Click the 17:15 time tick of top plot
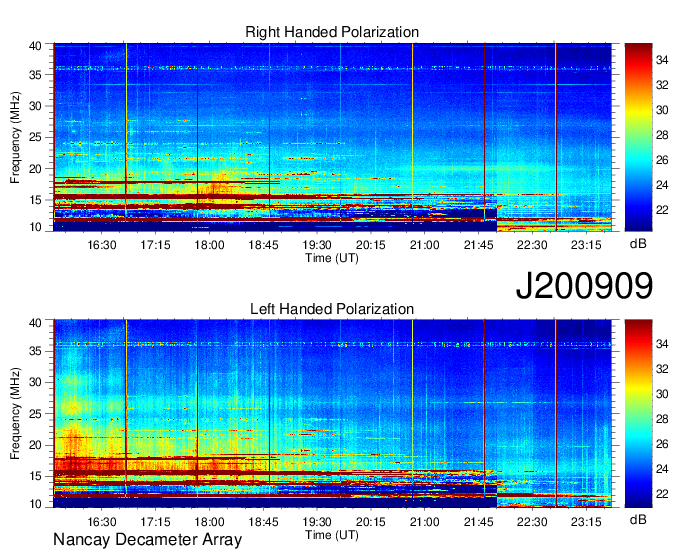This screenshot has width=680, height=552. tap(155, 245)
